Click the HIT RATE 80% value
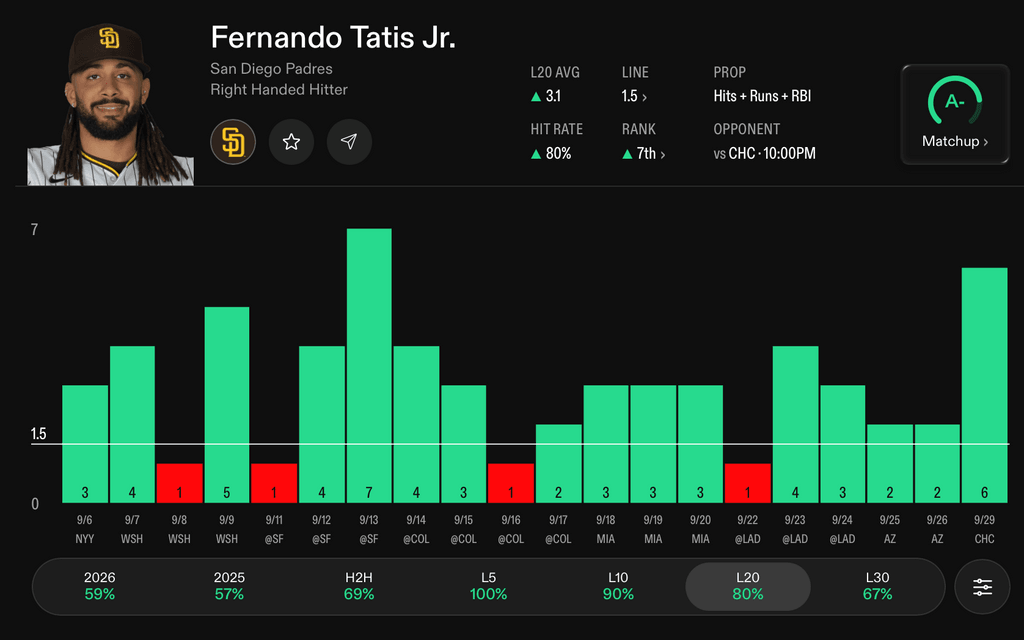The height and width of the screenshot is (640, 1024). [551, 153]
